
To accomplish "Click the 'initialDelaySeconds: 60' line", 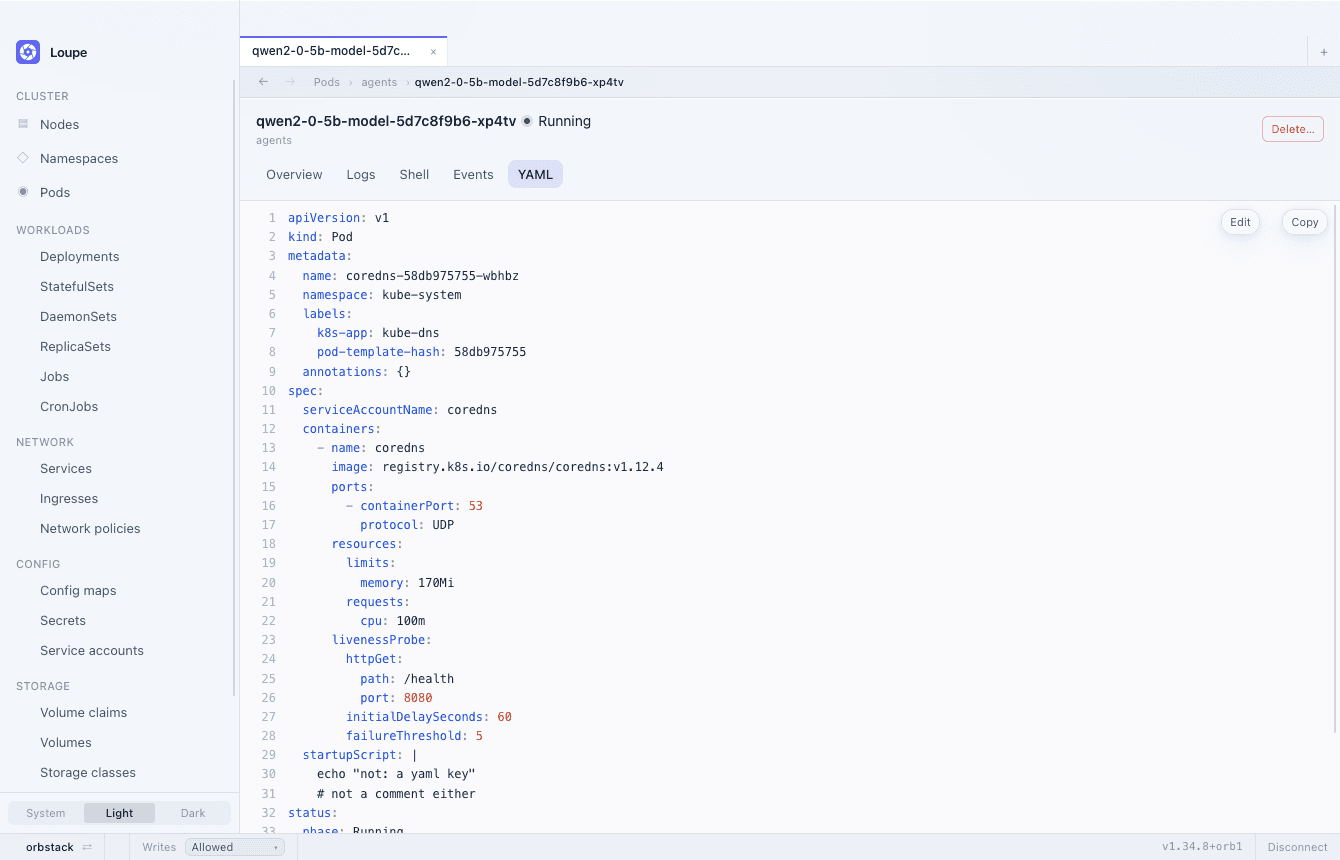I will (429, 717).
